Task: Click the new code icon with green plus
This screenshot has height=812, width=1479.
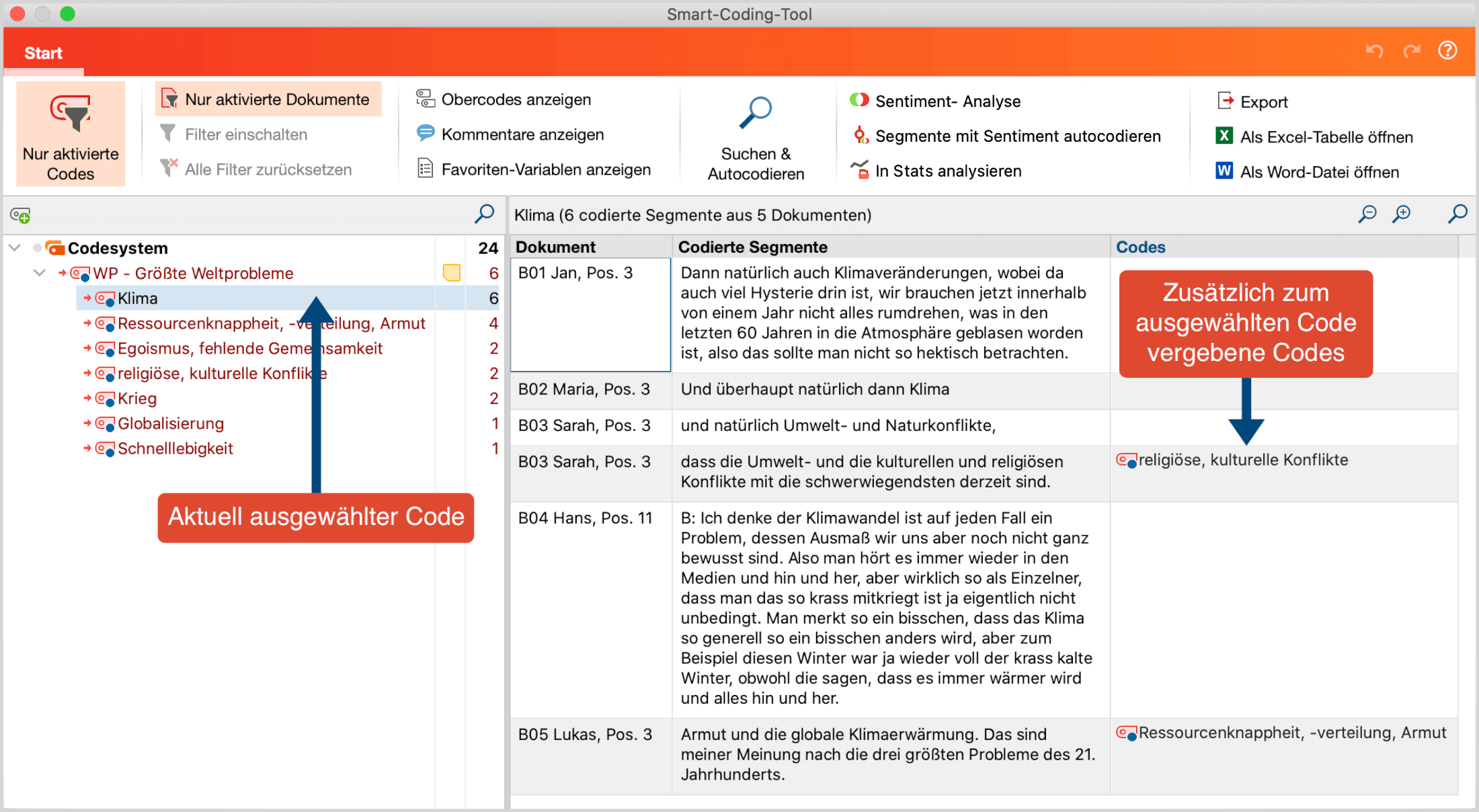Action: coord(20,215)
